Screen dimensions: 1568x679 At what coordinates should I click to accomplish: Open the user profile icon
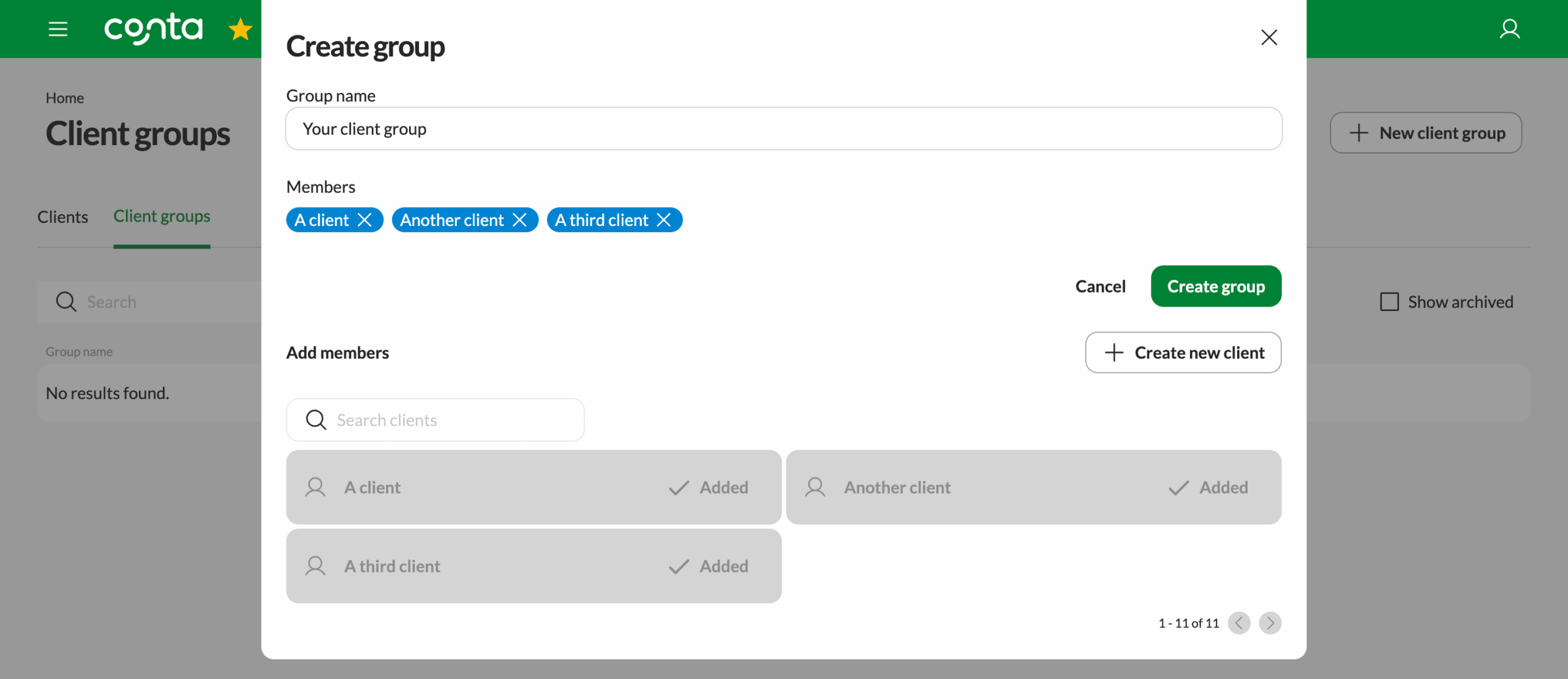click(1510, 28)
